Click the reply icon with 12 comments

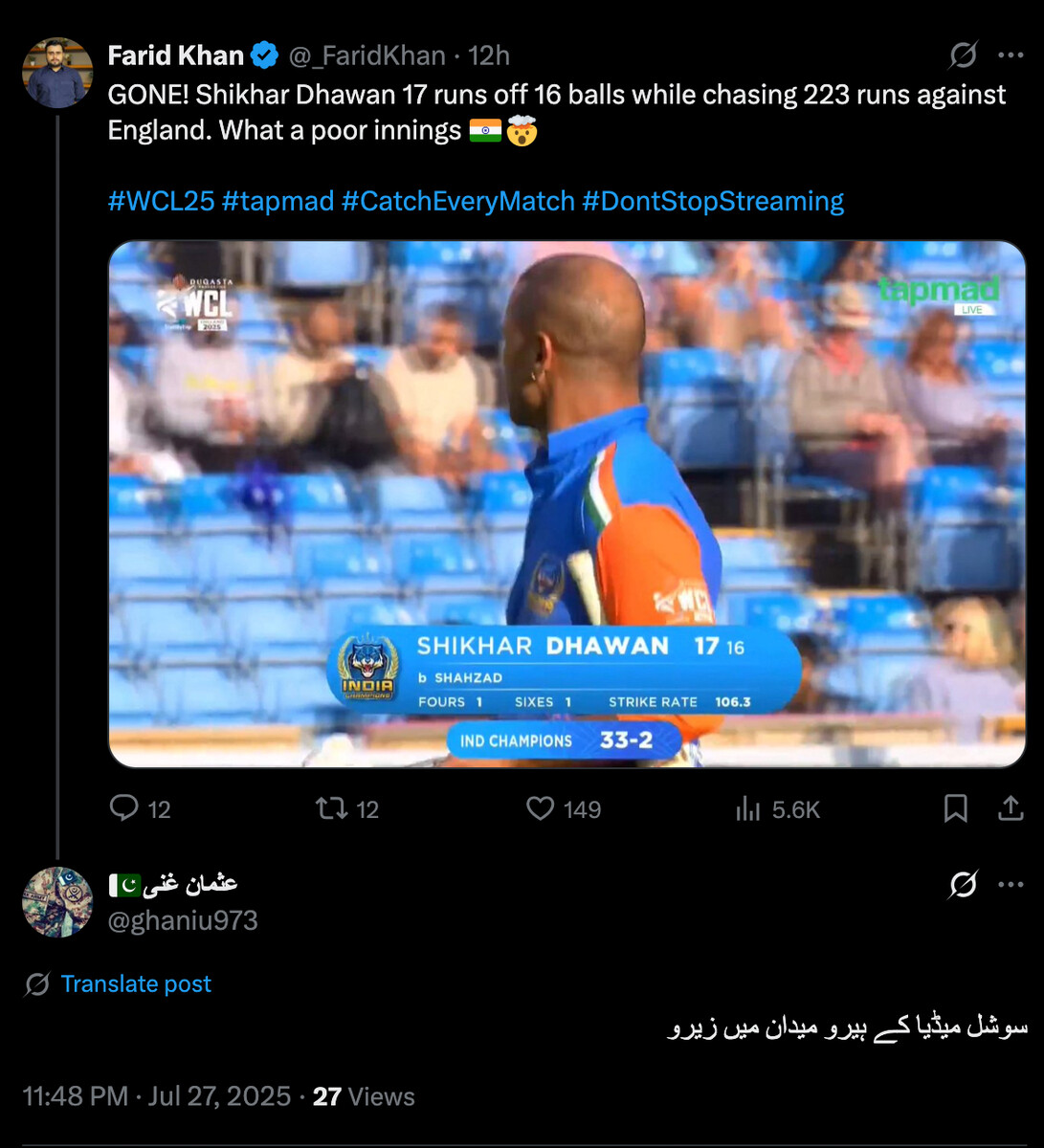point(124,809)
